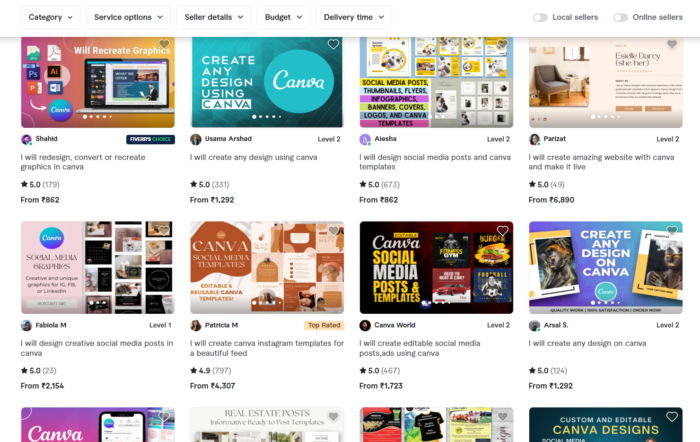Image resolution: width=700 pixels, height=442 pixels.
Task: Open the Seller details dropdown
Action: [213, 17]
